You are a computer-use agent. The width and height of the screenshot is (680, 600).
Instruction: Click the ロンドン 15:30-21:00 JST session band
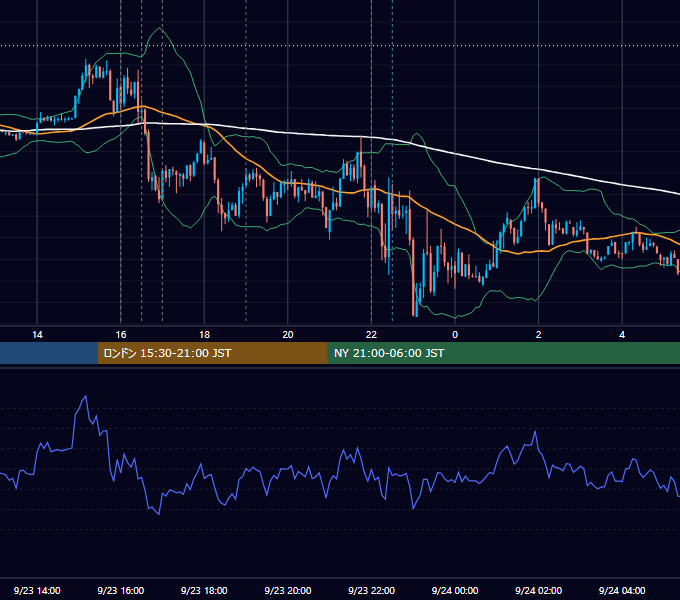click(x=212, y=353)
